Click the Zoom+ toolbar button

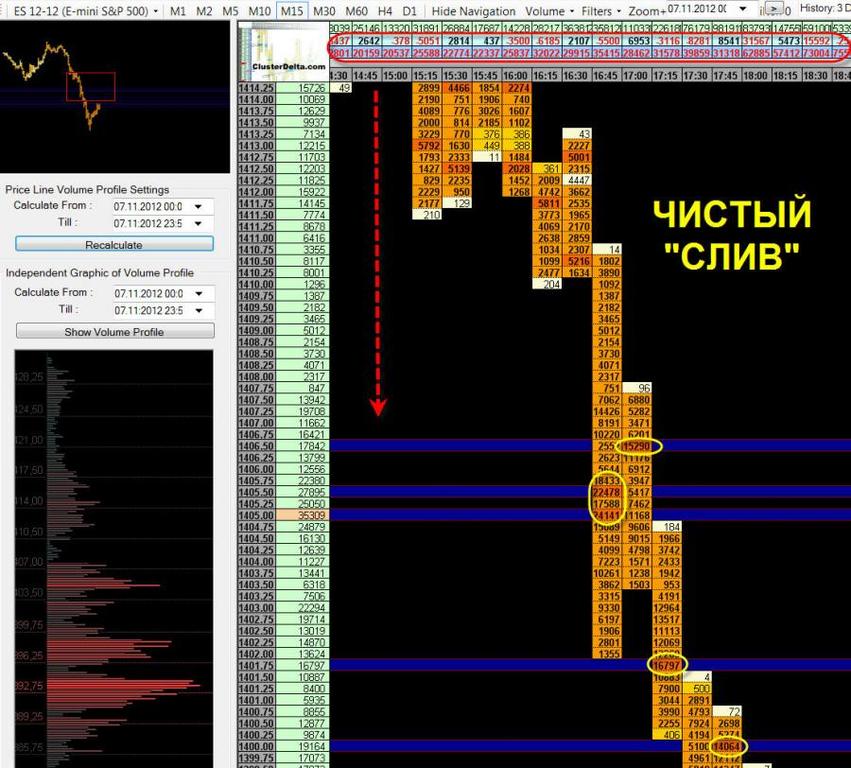(x=647, y=11)
